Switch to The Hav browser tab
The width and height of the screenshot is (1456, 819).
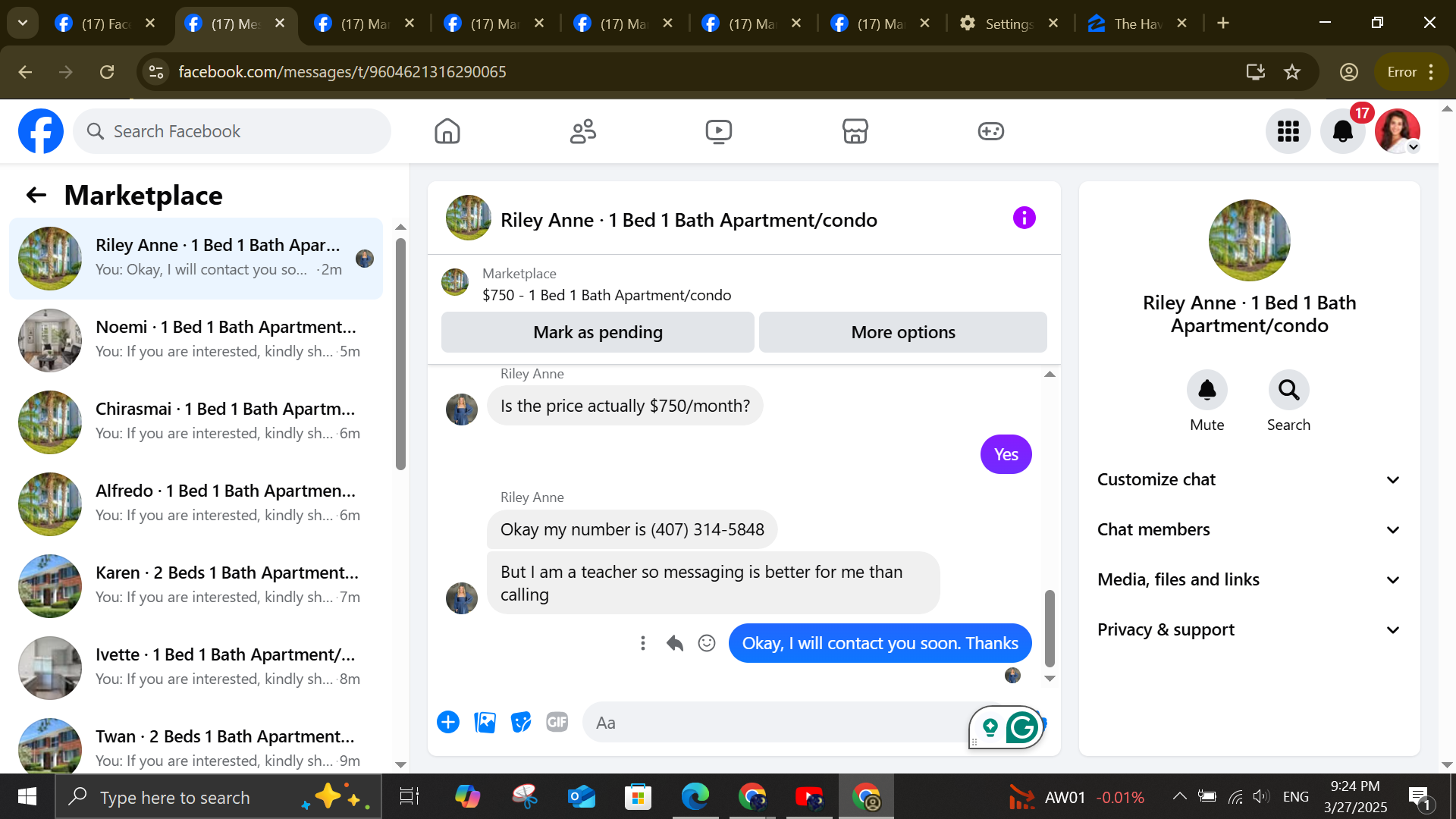coord(1137,24)
